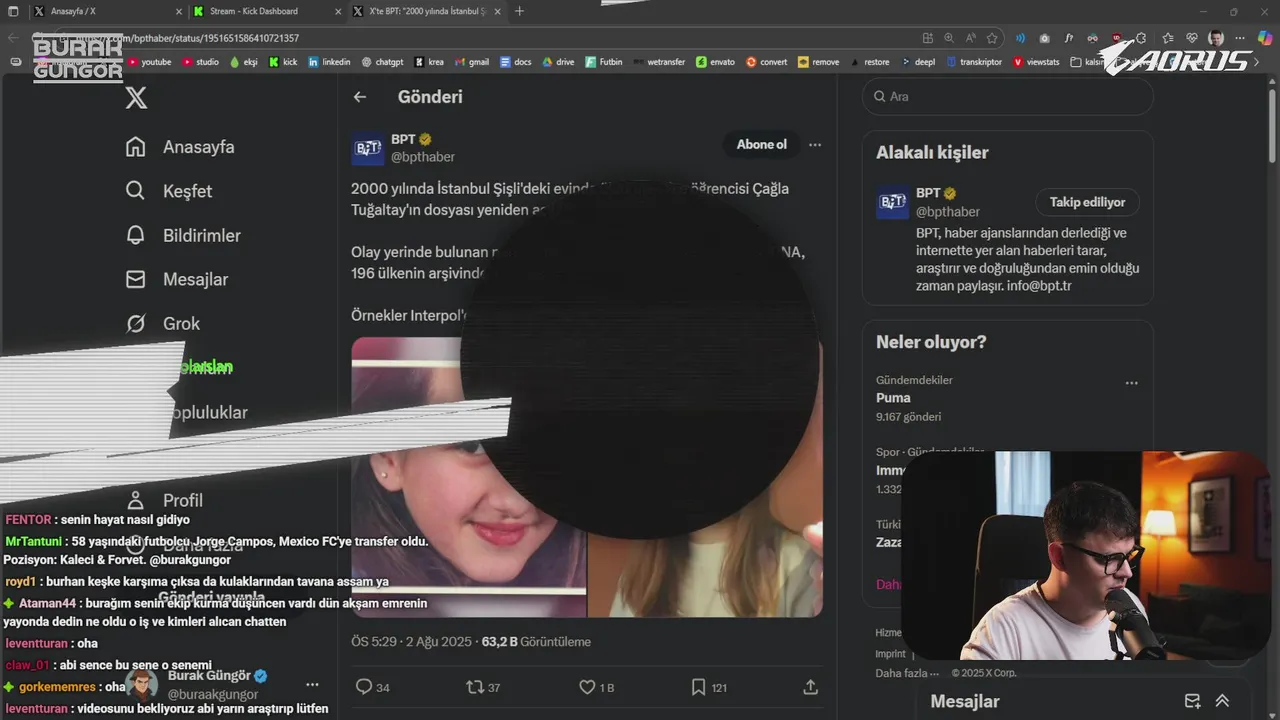Focus the Ara search field

pyautogui.click(x=1008, y=97)
